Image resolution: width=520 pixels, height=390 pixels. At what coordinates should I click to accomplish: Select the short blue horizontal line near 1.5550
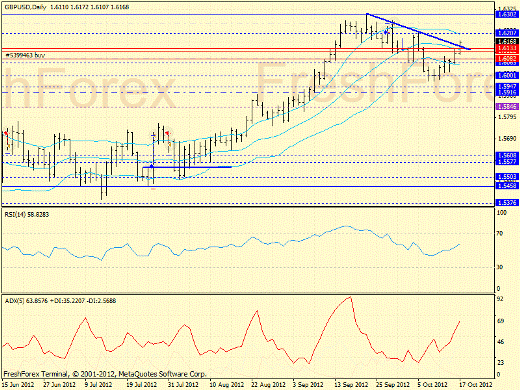[187, 167]
